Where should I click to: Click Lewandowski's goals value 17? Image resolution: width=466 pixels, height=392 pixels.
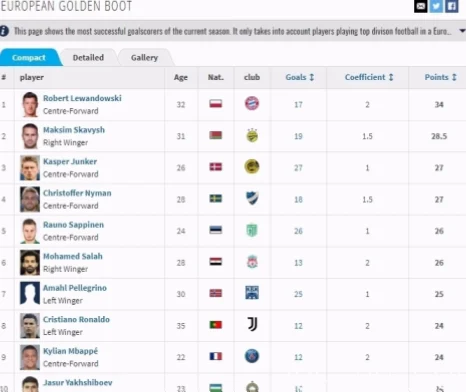coord(298,105)
